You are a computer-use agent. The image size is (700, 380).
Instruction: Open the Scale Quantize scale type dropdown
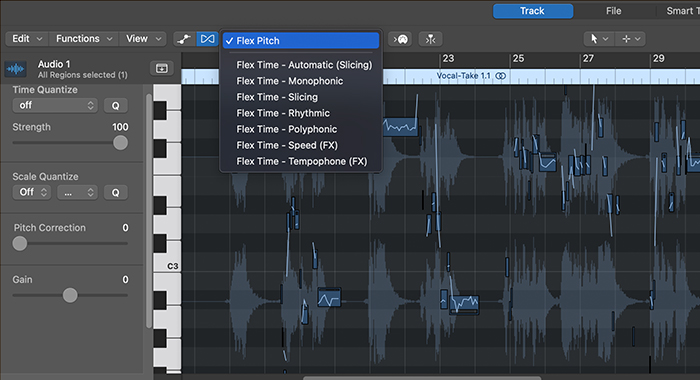(x=77, y=192)
